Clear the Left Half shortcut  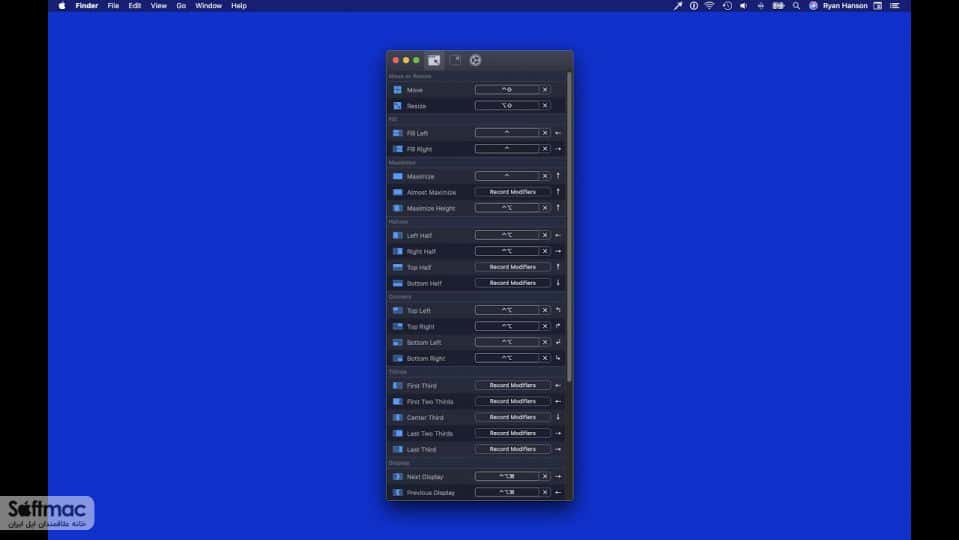click(x=545, y=235)
